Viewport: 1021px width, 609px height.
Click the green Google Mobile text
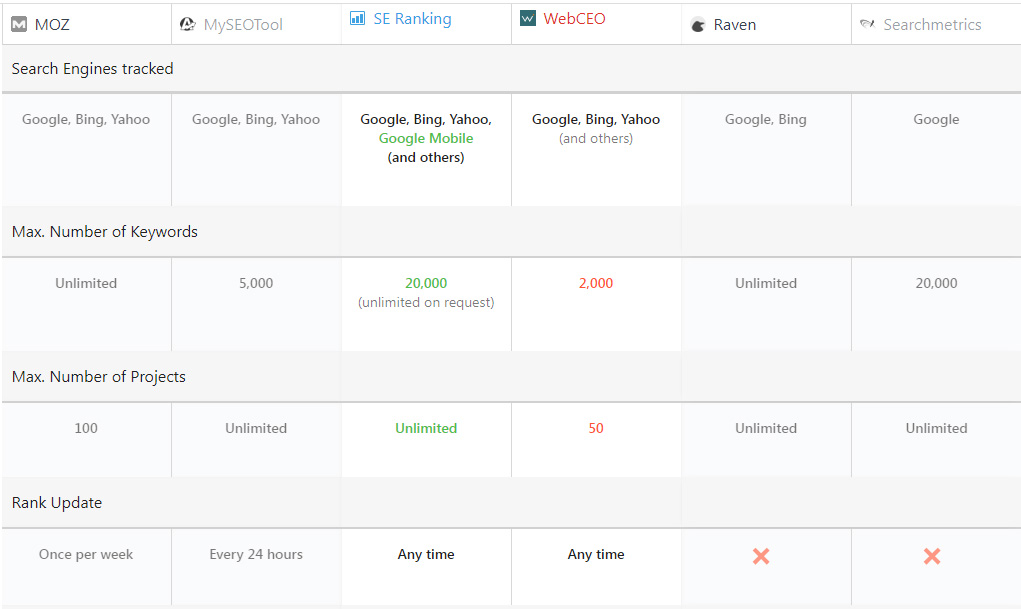coord(426,138)
